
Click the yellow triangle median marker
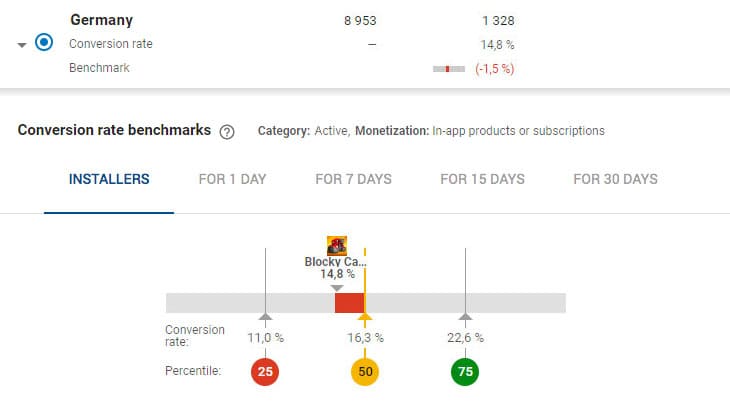[x=365, y=319]
